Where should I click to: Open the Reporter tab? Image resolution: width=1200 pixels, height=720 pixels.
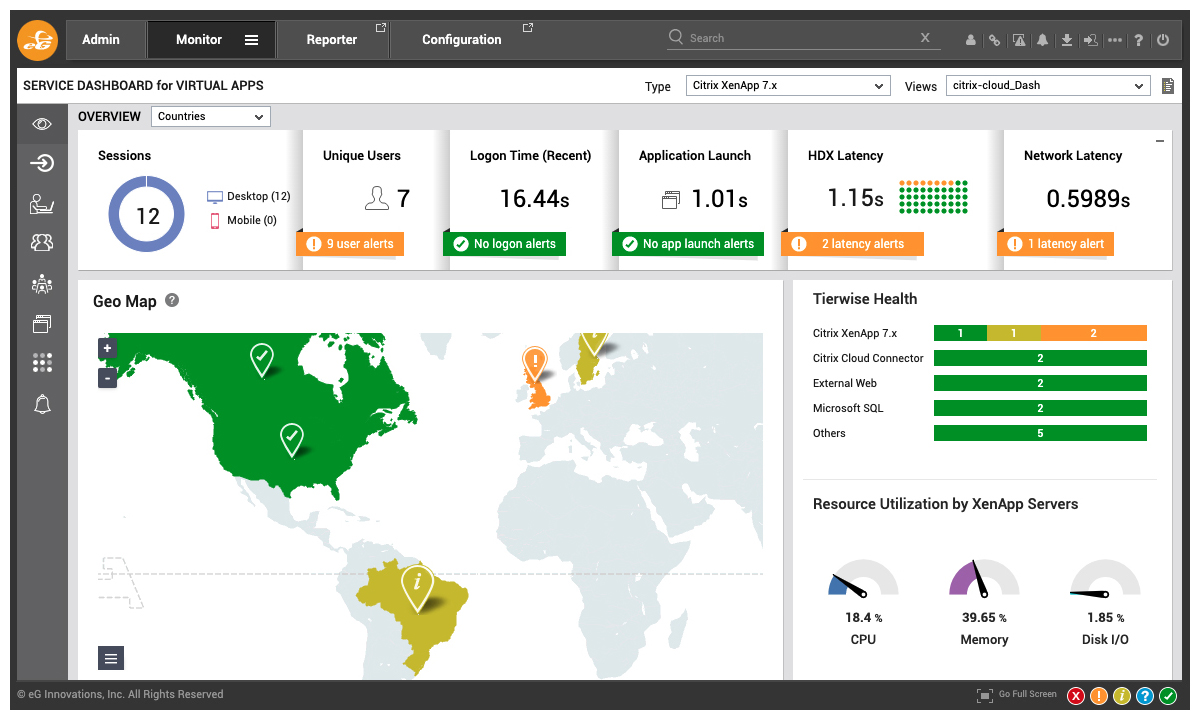[332, 40]
